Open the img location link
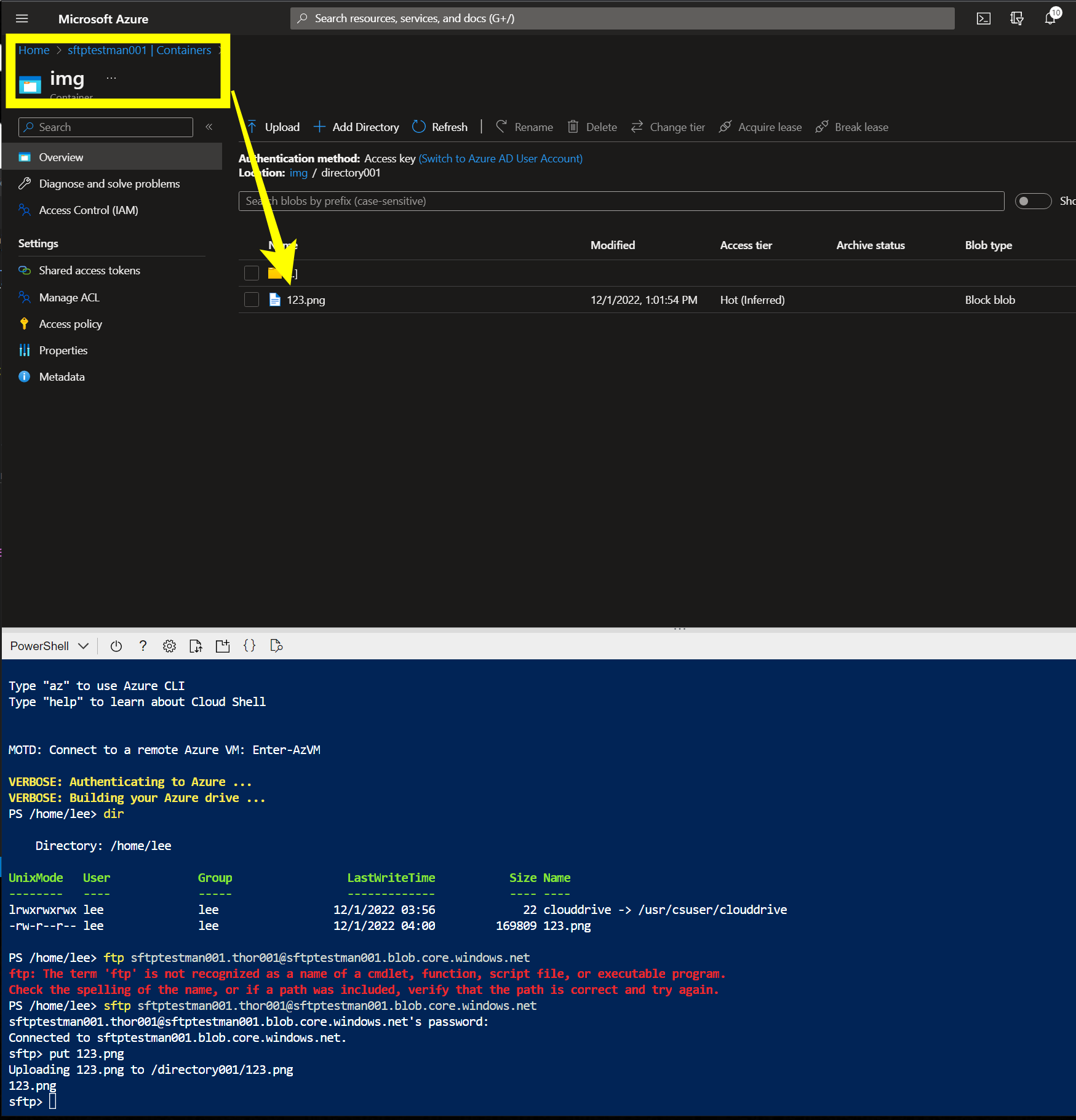This screenshot has height=1120, width=1076. pyautogui.click(x=298, y=173)
